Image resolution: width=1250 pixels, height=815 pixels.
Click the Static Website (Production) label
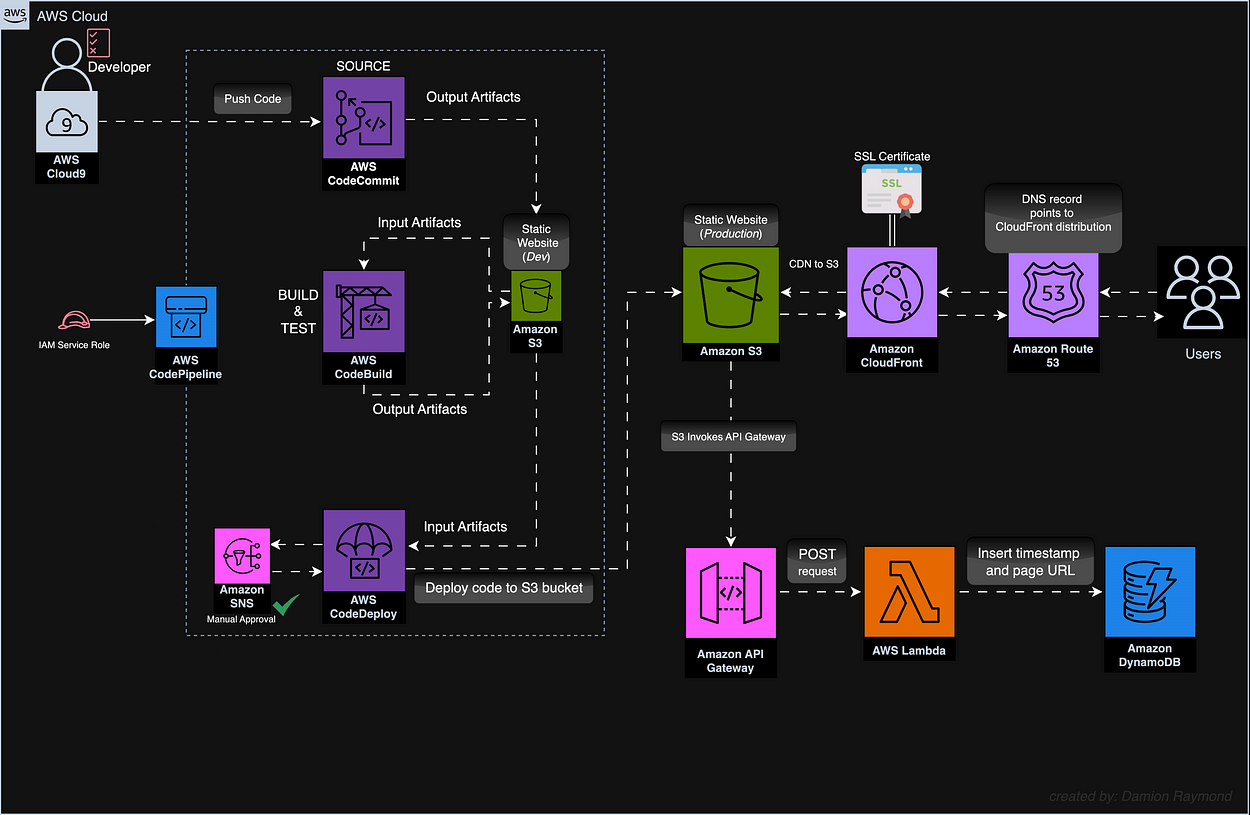(730, 223)
